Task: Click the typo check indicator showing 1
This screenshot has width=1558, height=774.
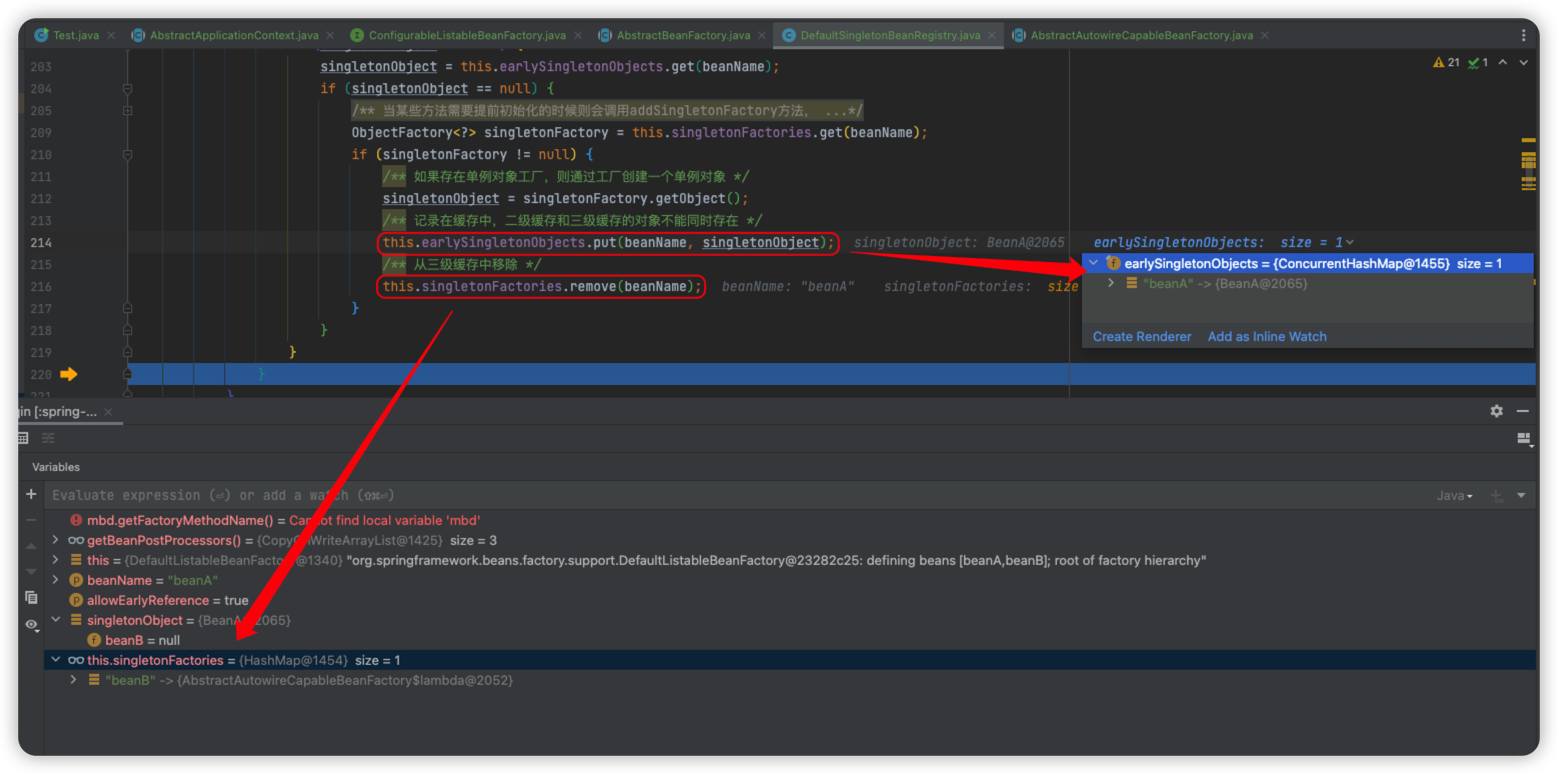Action: point(1478,62)
